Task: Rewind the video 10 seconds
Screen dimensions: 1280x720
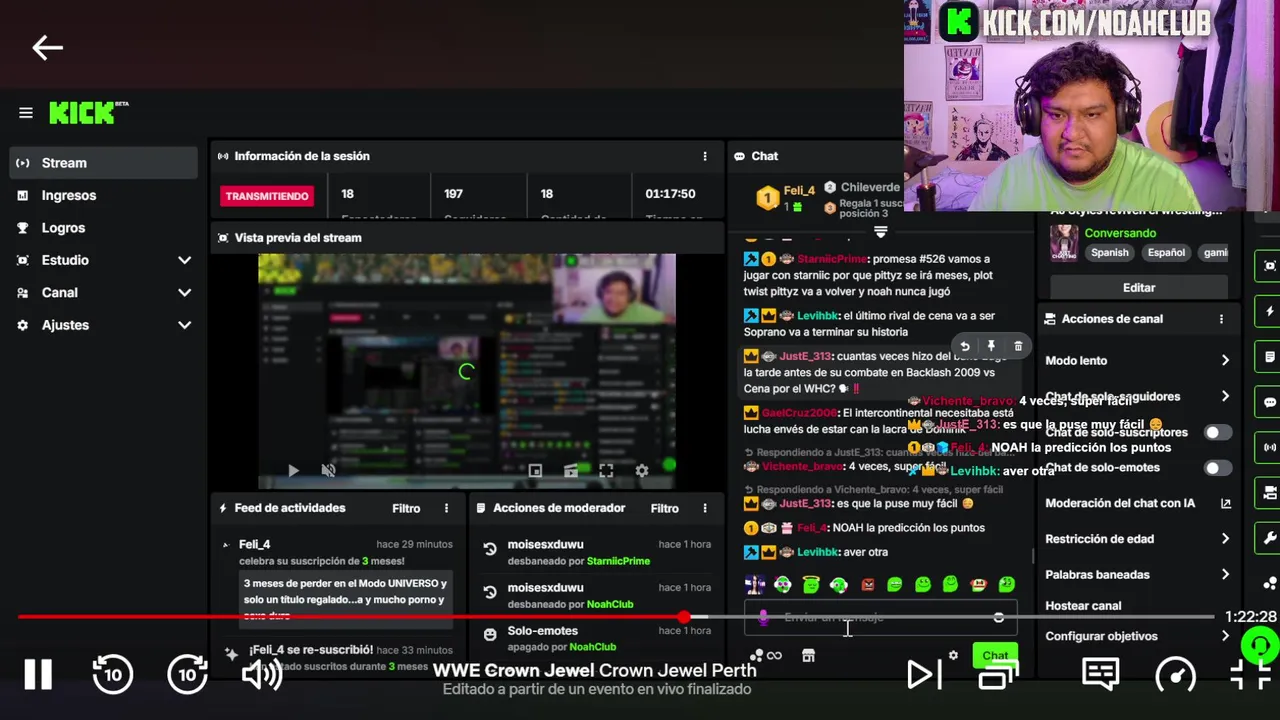Action: click(x=112, y=676)
